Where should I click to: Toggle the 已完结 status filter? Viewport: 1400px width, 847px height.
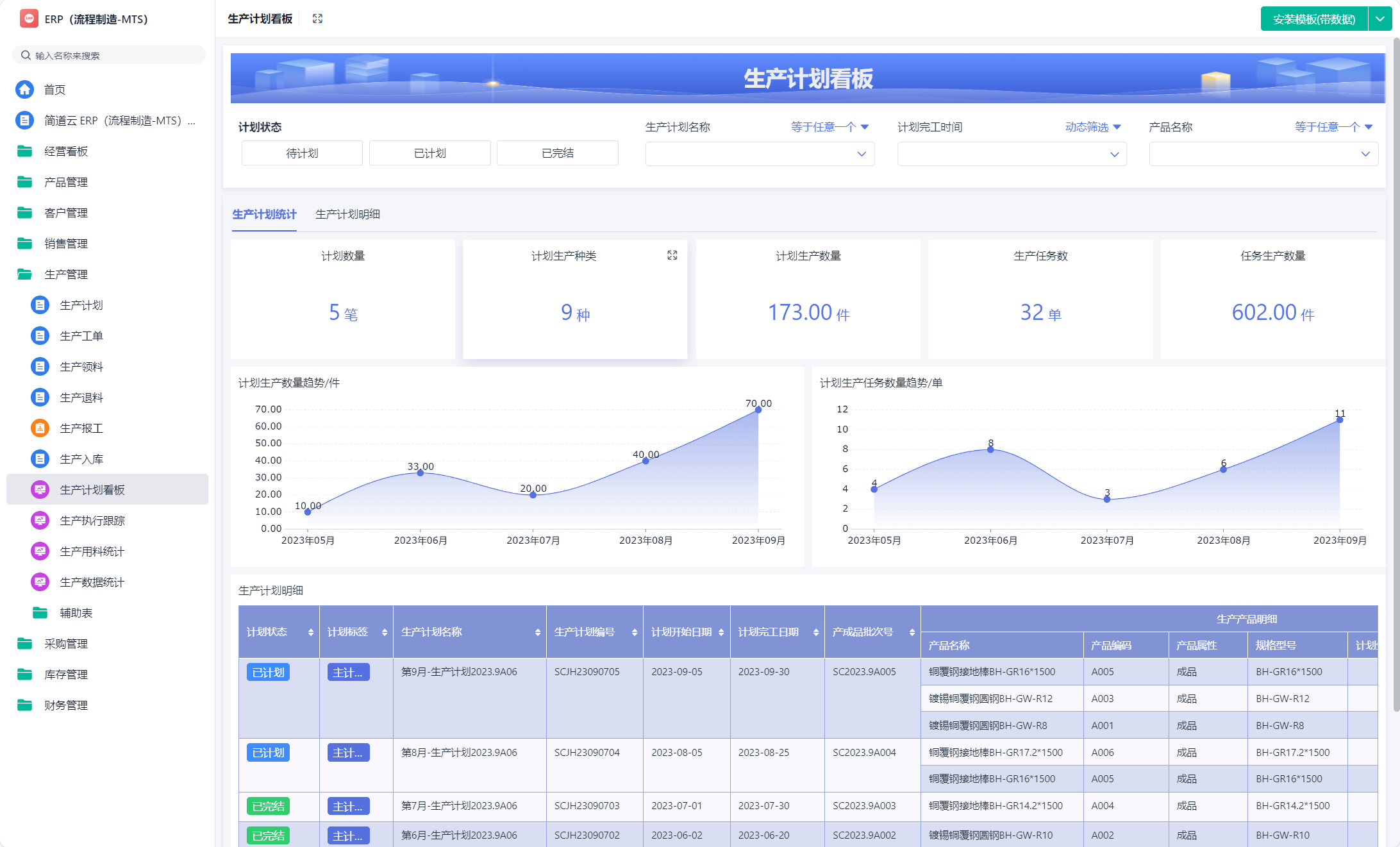tap(557, 153)
